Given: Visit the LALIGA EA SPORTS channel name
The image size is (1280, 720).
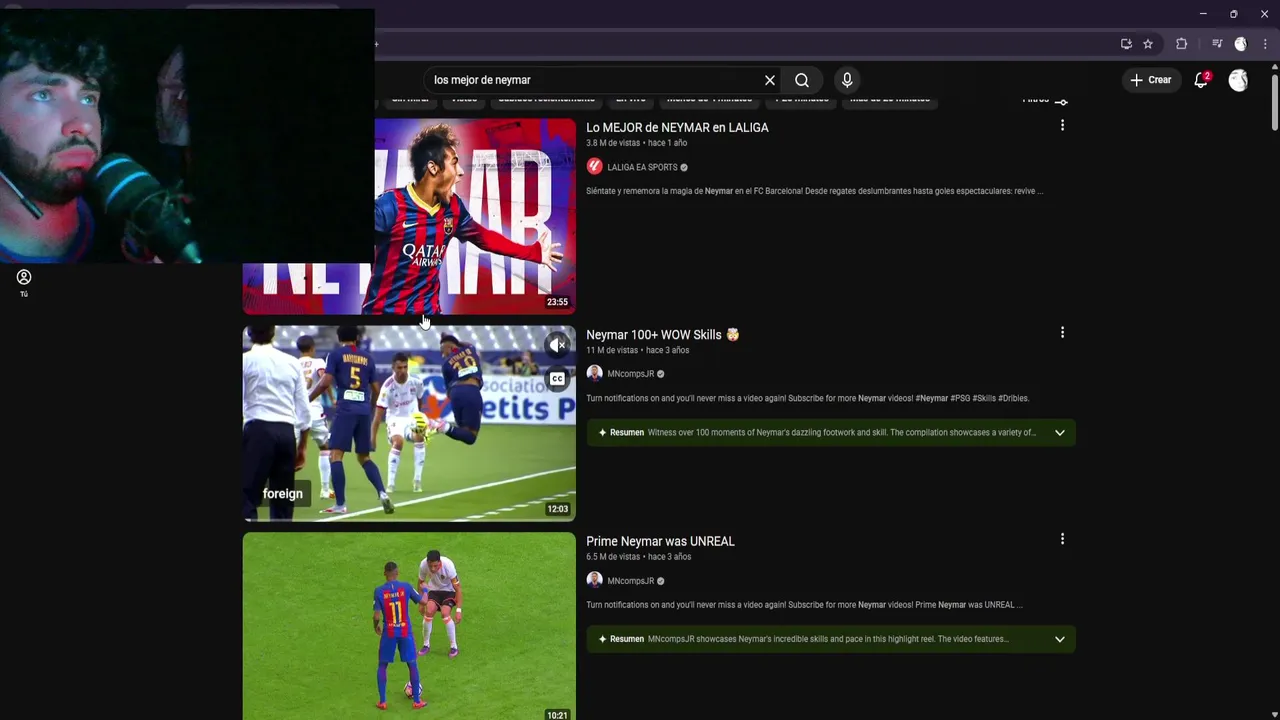Looking at the screenshot, I should pyautogui.click(x=642, y=167).
